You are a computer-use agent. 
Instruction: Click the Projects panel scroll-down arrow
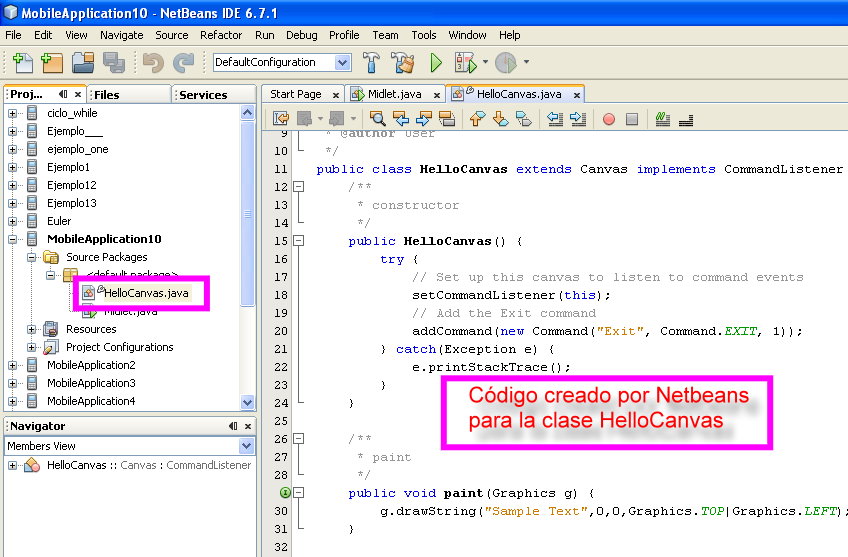tap(248, 402)
